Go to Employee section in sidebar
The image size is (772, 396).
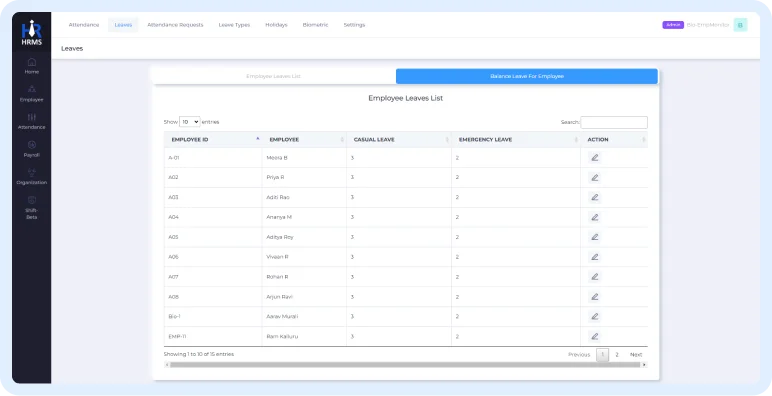coord(32,93)
